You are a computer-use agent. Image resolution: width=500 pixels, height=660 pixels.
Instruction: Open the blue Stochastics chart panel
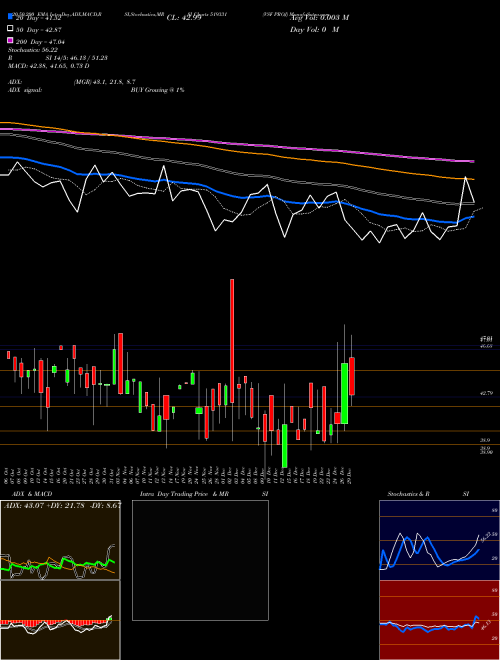[x=439, y=540]
